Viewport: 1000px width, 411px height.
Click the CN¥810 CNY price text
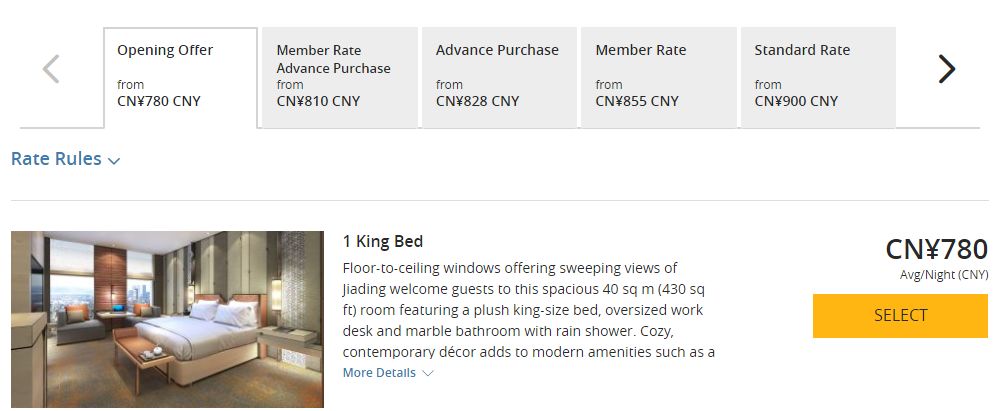[318, 101]
